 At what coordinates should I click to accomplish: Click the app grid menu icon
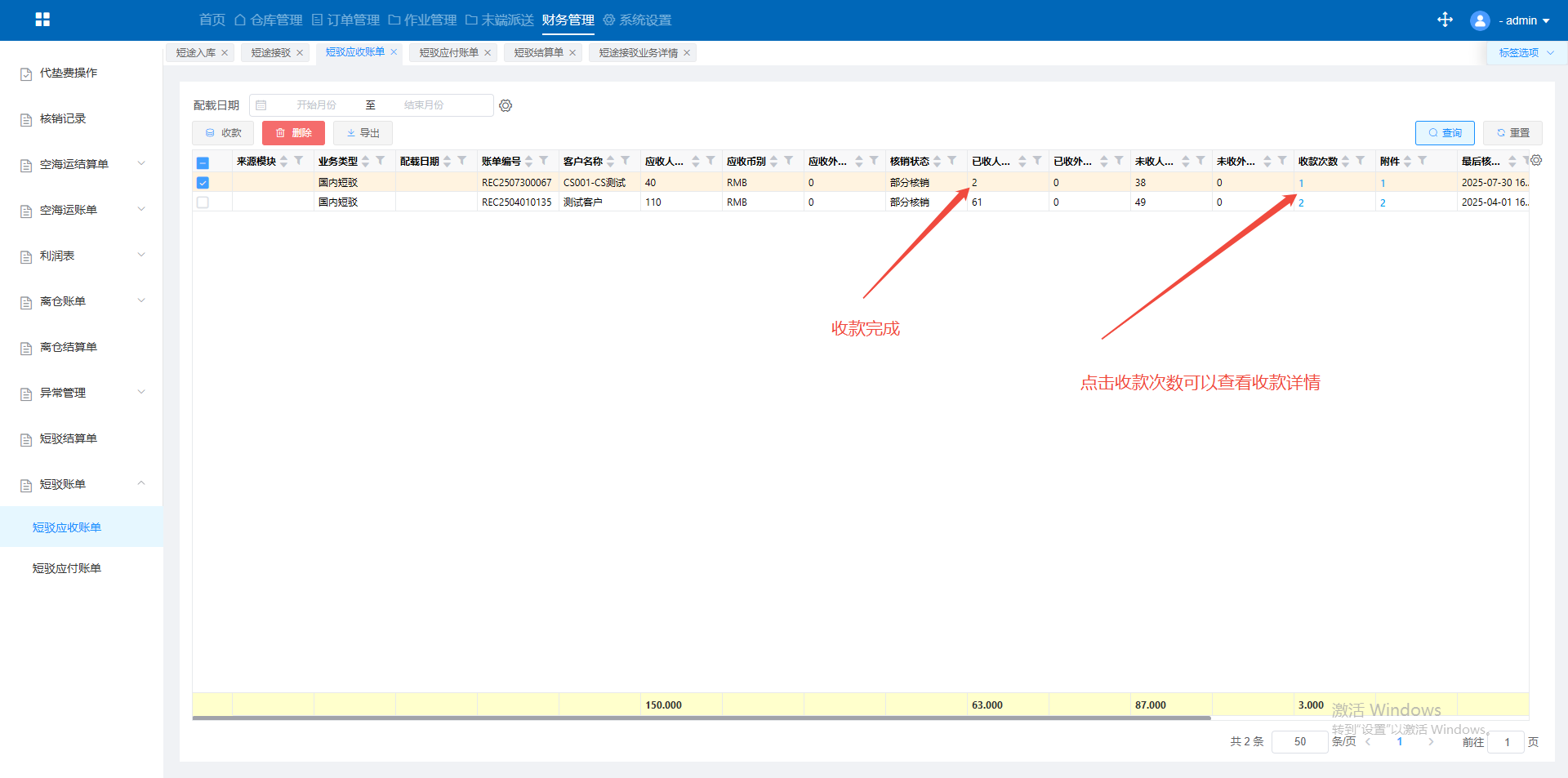(42, 20)
